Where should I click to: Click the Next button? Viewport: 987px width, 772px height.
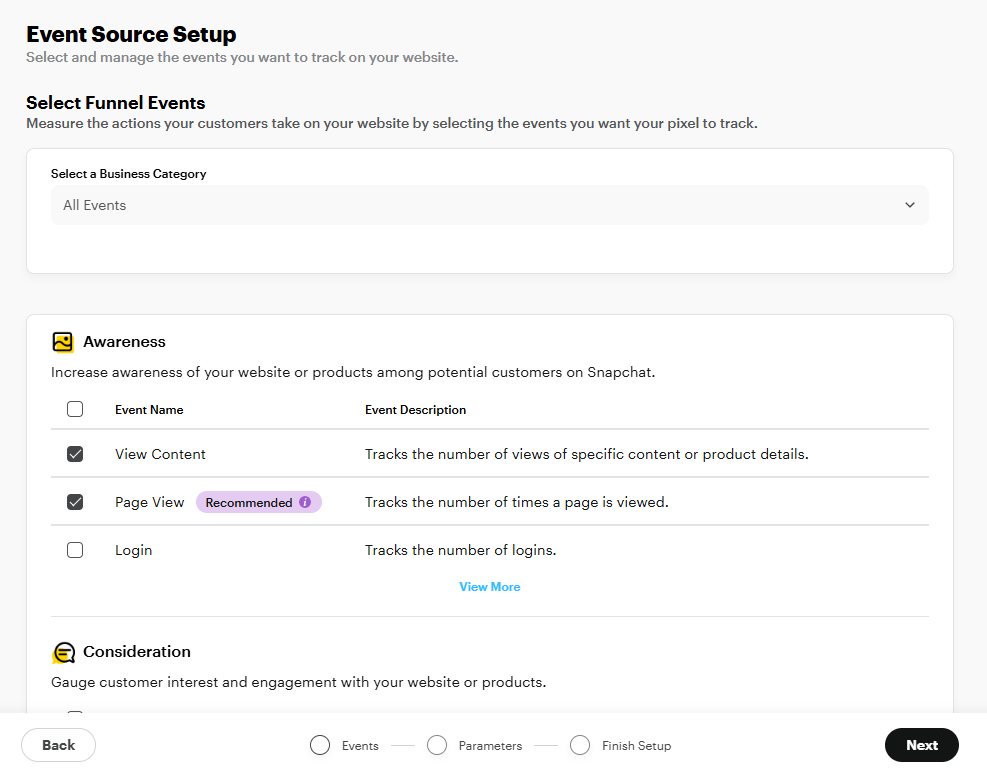coord(922,745)
